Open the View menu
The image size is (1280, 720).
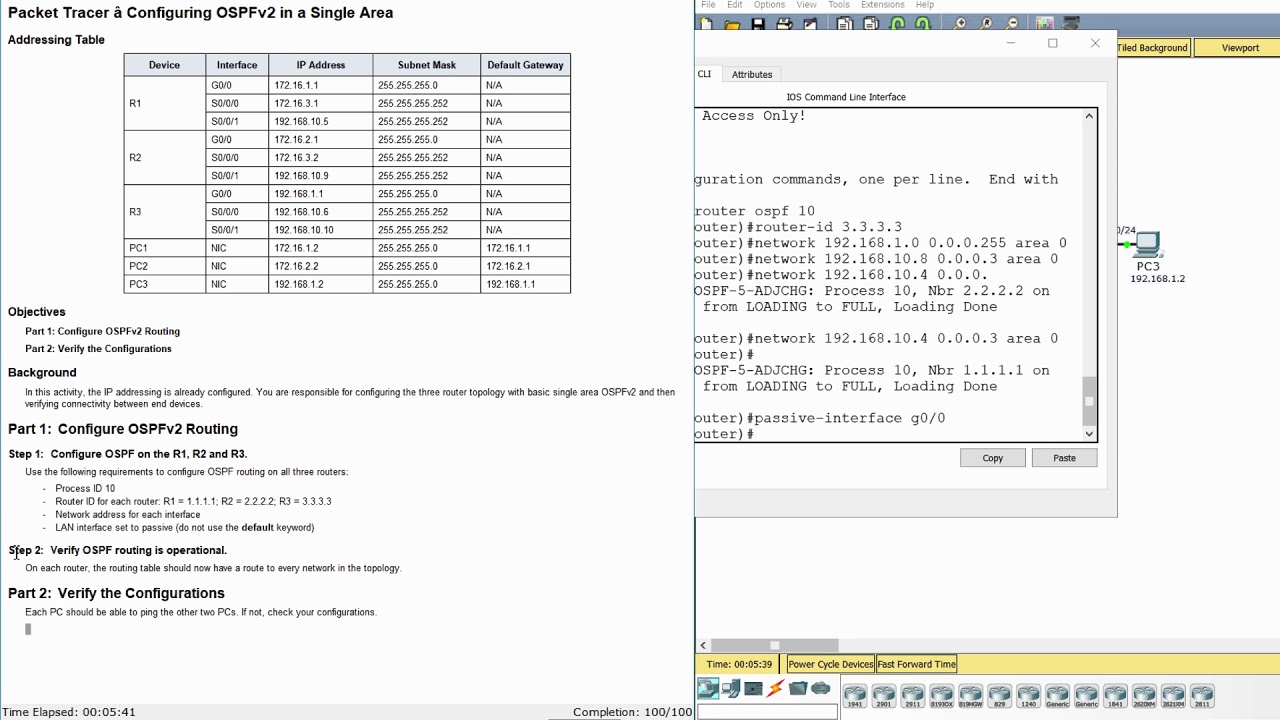(806, 5)
